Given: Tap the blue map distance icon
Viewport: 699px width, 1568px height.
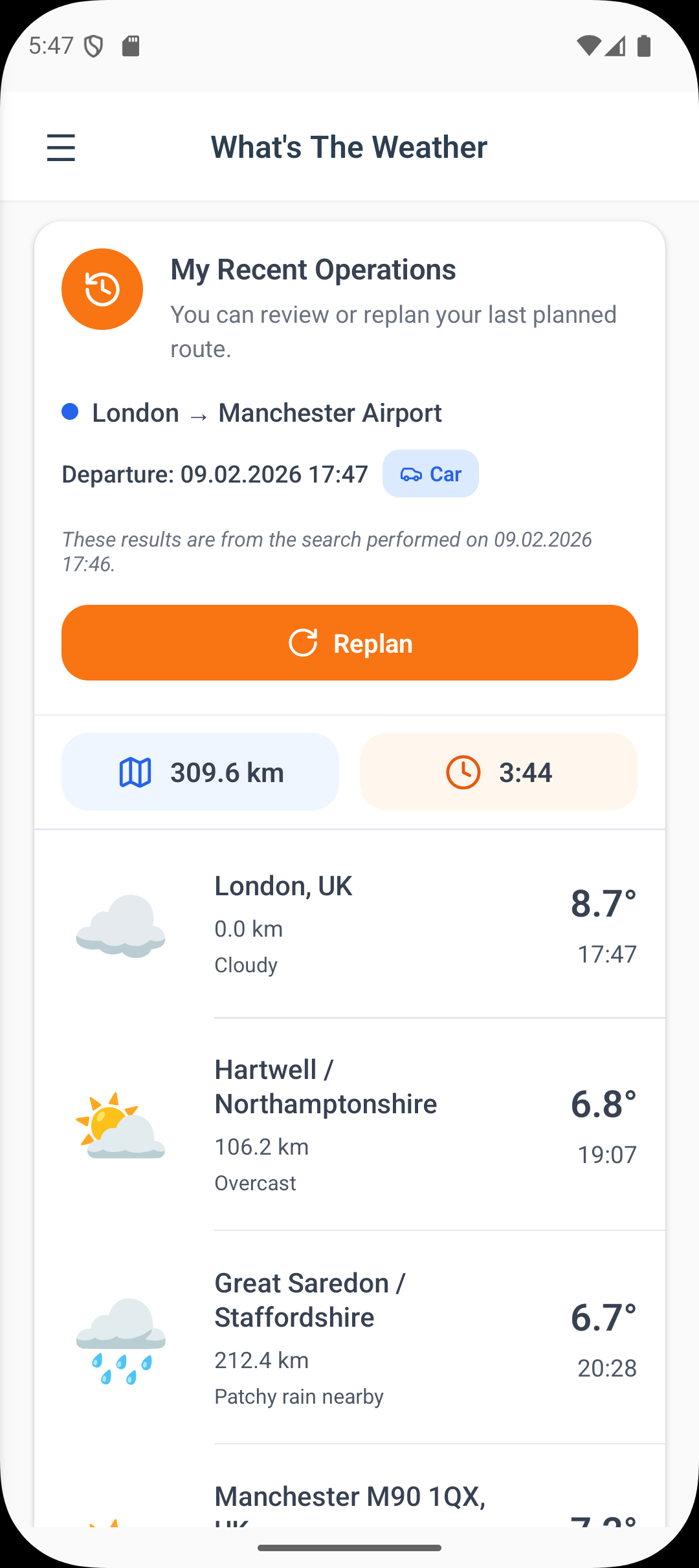Looking at the screenshot, I should (x=135, y=772).
